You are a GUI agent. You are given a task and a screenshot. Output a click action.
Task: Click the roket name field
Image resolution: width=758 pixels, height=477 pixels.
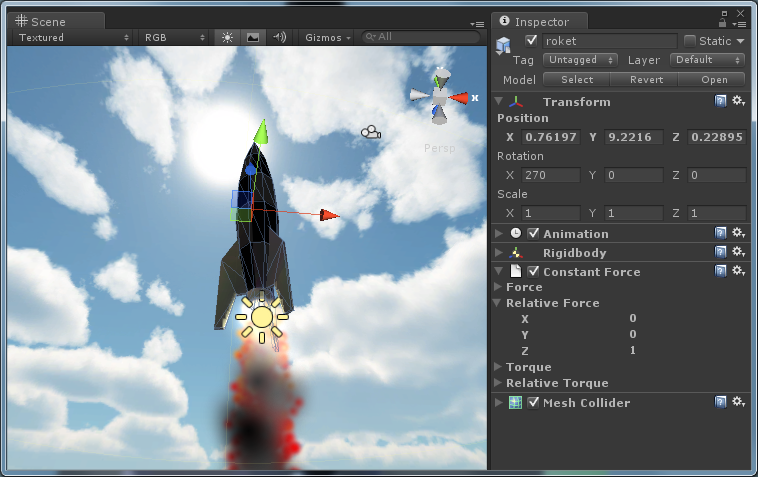click(x=610, y=41)
